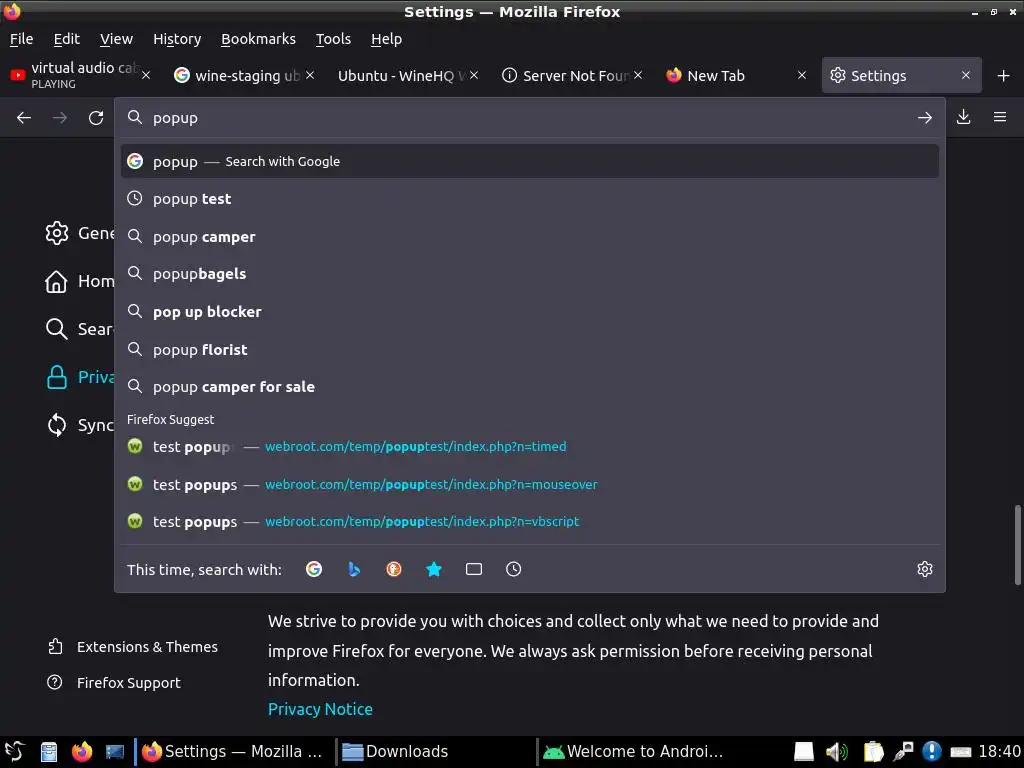Open webroot popuptest n=mouseover suggestion
Viewport: 1024px width, 768px height.
pos(530,485)
